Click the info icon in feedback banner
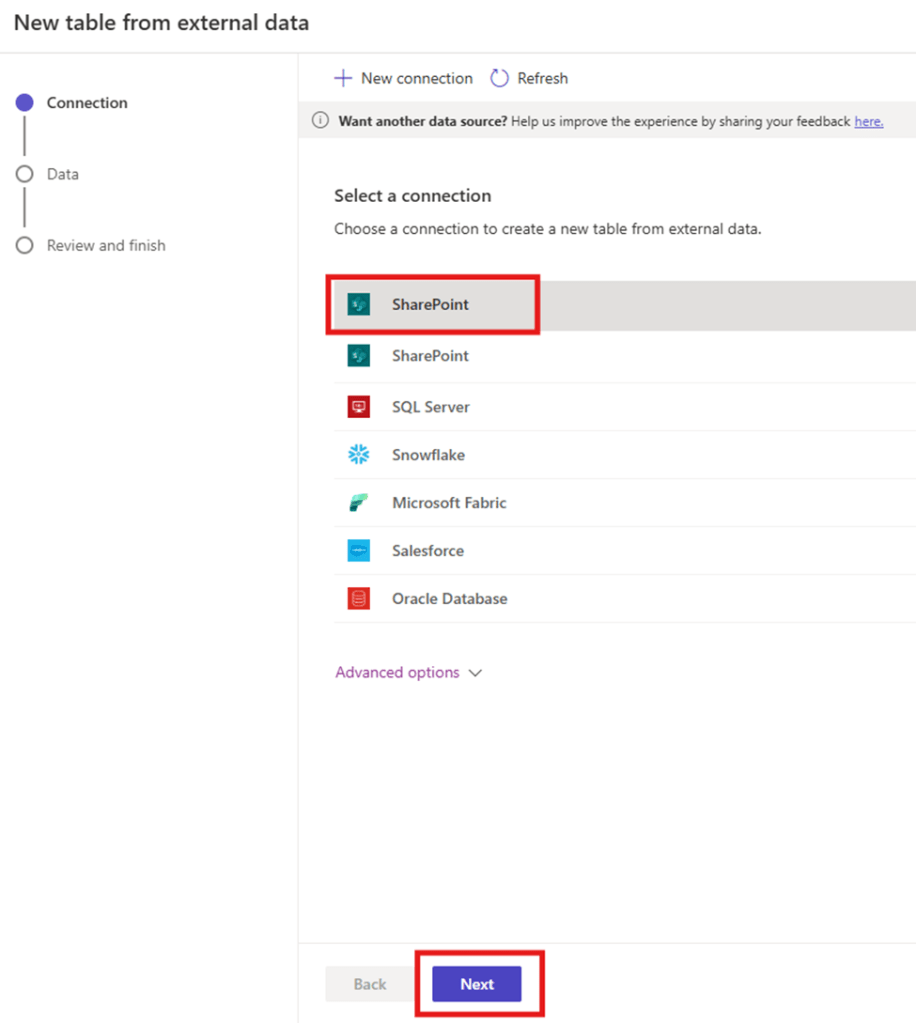The height and width of the screenshot is (1023, 916). (320, 121)
